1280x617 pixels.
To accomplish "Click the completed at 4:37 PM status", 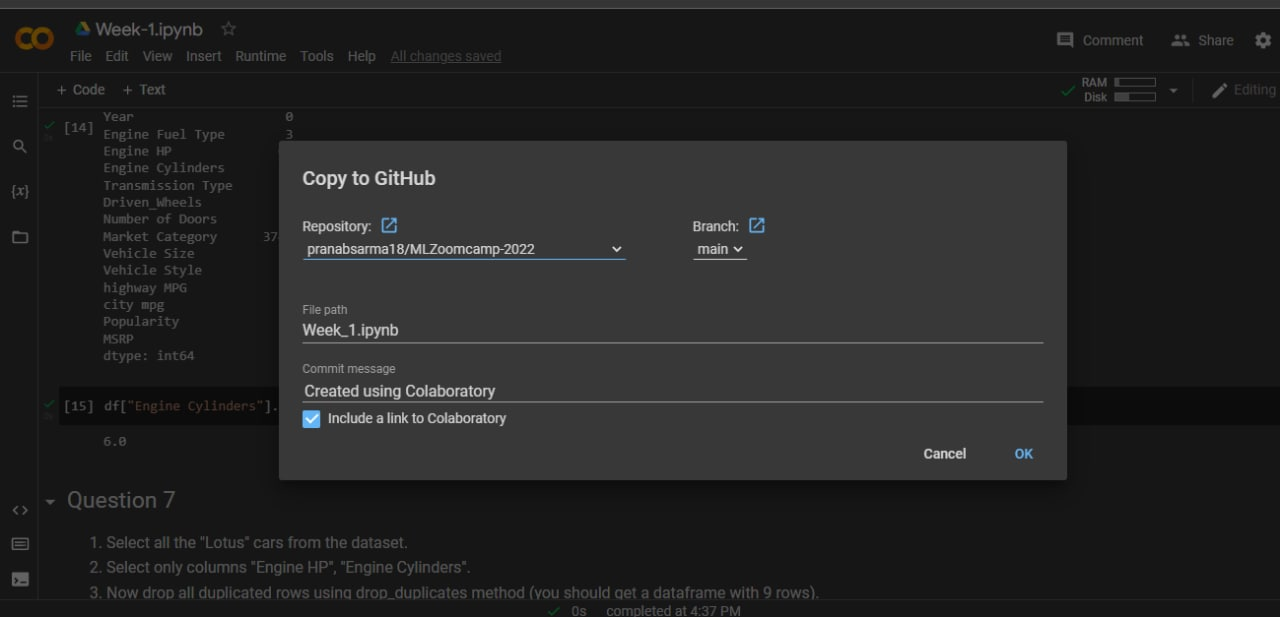I will pos(673,610).
